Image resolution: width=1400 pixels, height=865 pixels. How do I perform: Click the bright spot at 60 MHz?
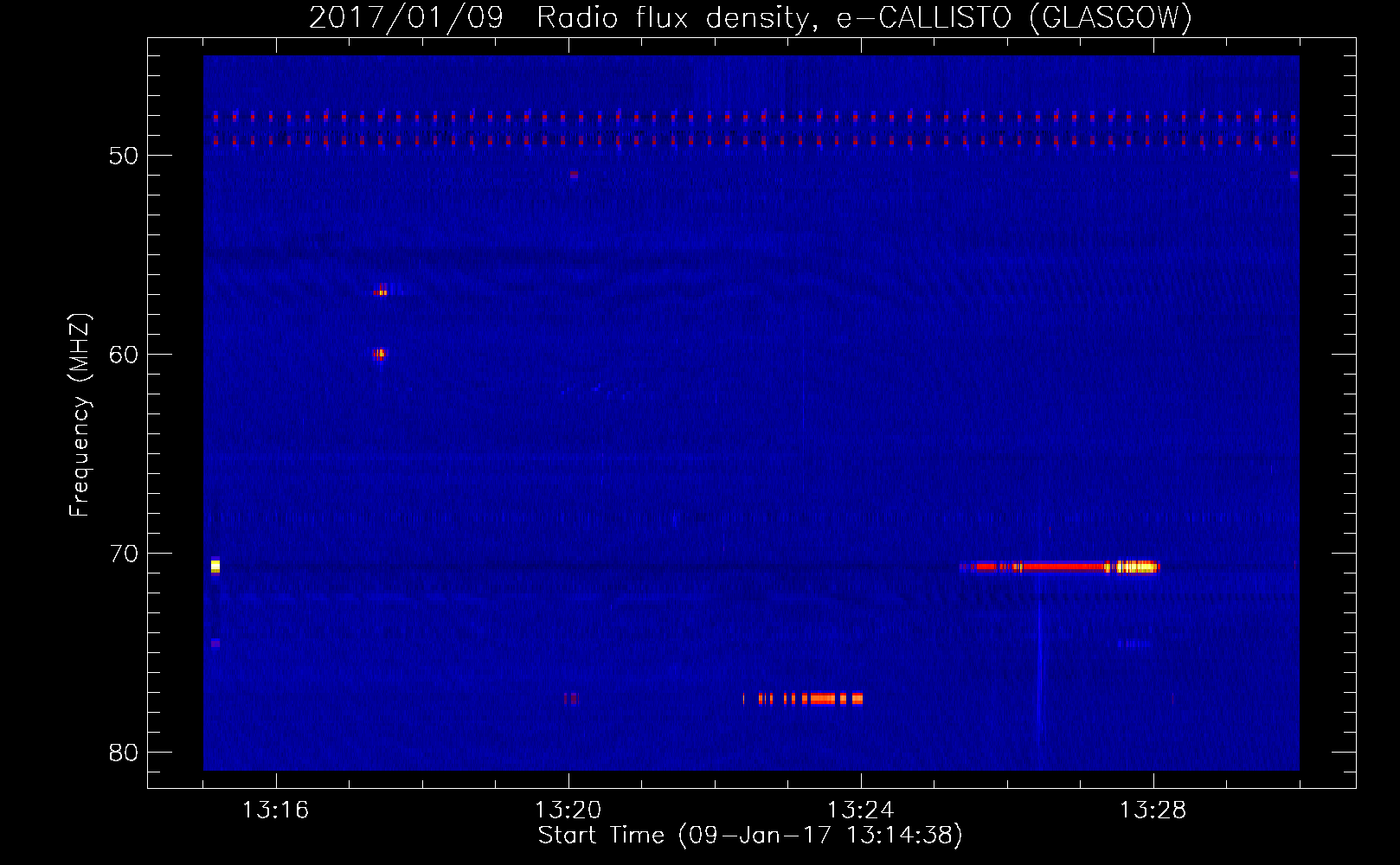tap(379, 354)
